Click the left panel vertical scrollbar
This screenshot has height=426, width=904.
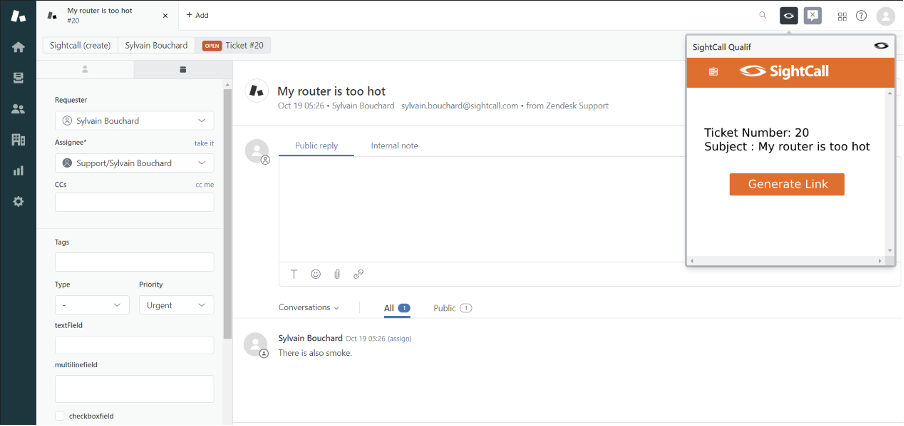228,213
